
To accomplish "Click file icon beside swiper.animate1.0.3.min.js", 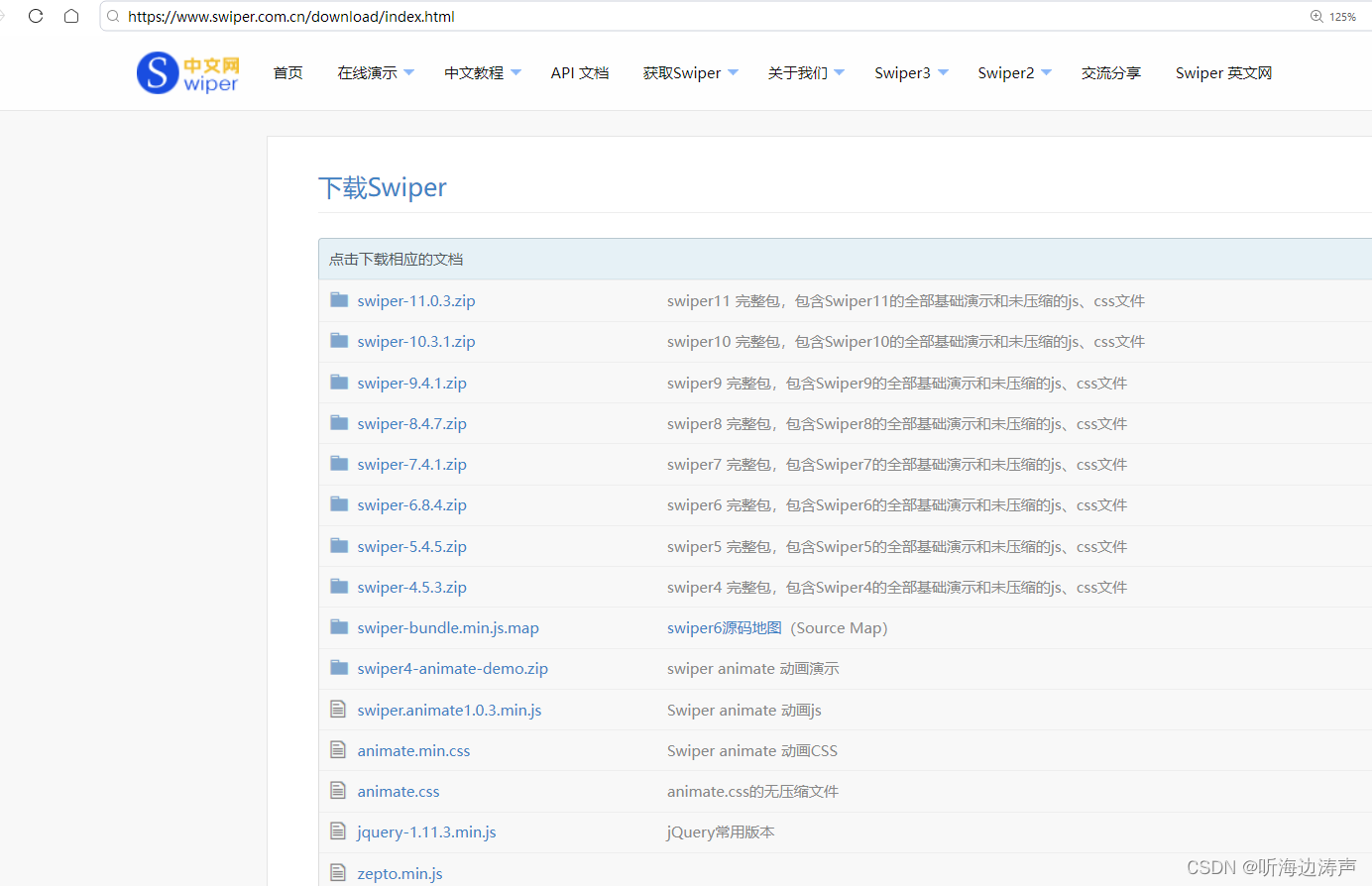I will [x=338, y=709].
